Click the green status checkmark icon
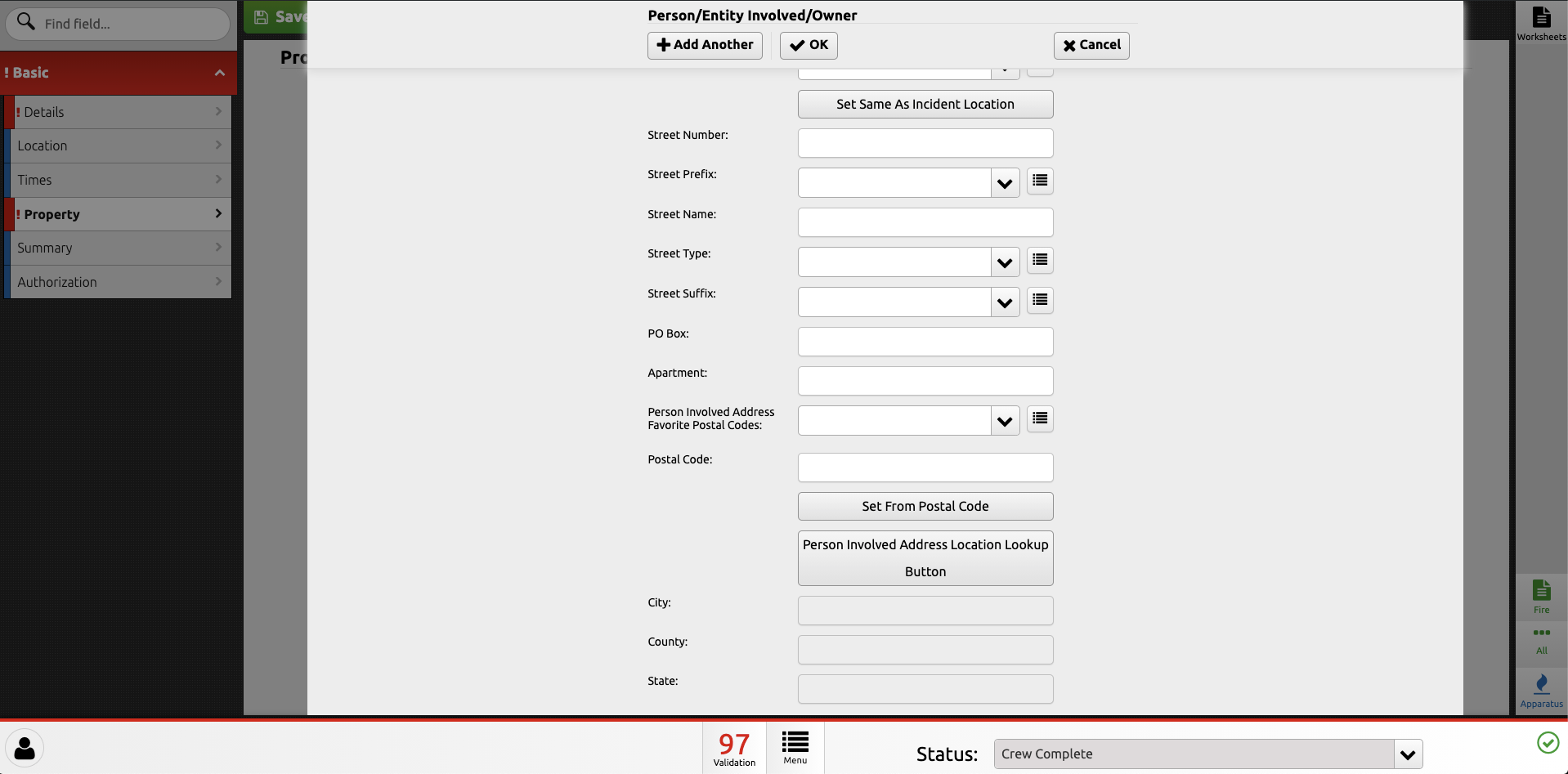The height and width of the screenshot is (774, 1568). tap(1548, 742)
